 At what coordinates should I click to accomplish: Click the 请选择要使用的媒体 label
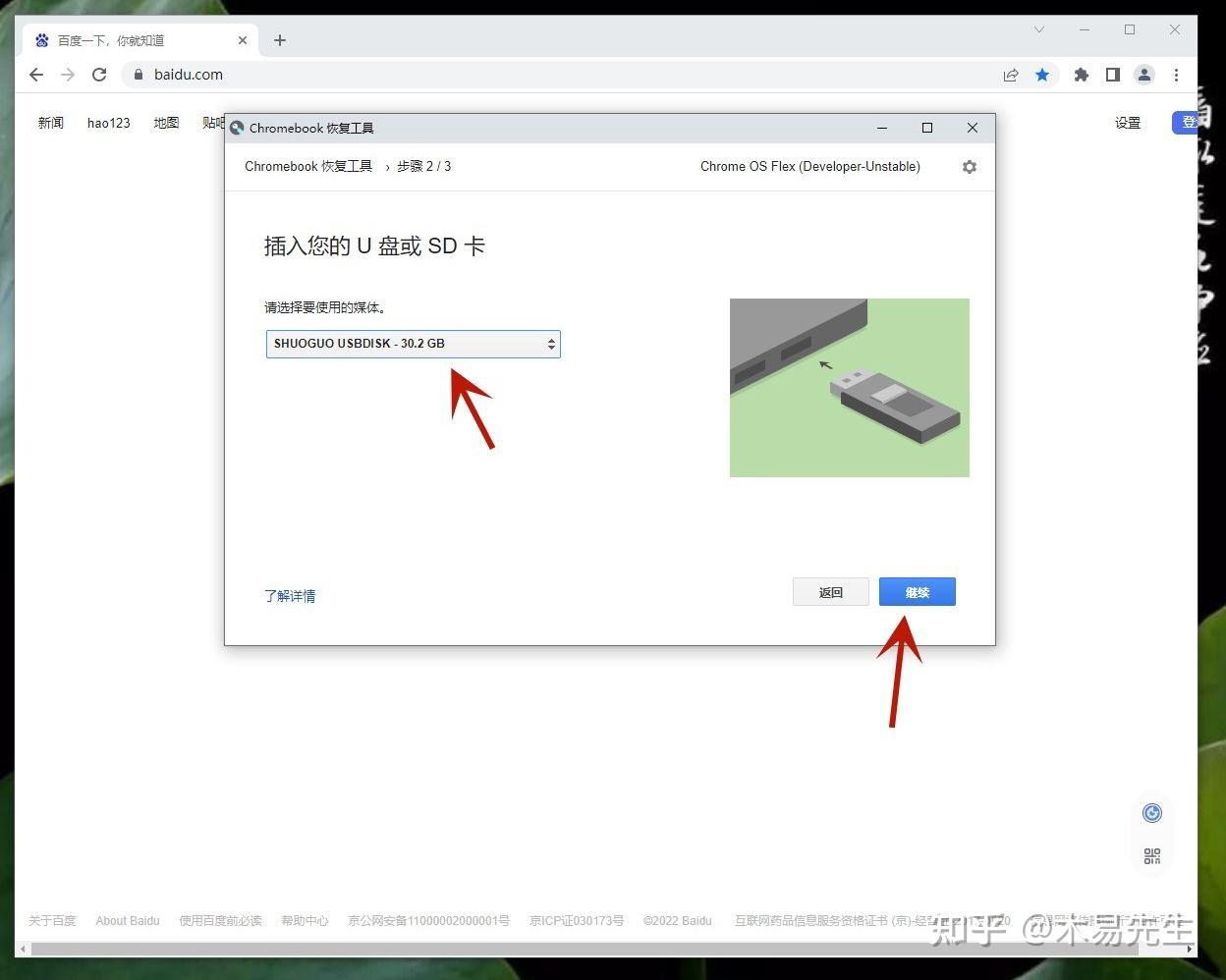(x=325, y=307)
